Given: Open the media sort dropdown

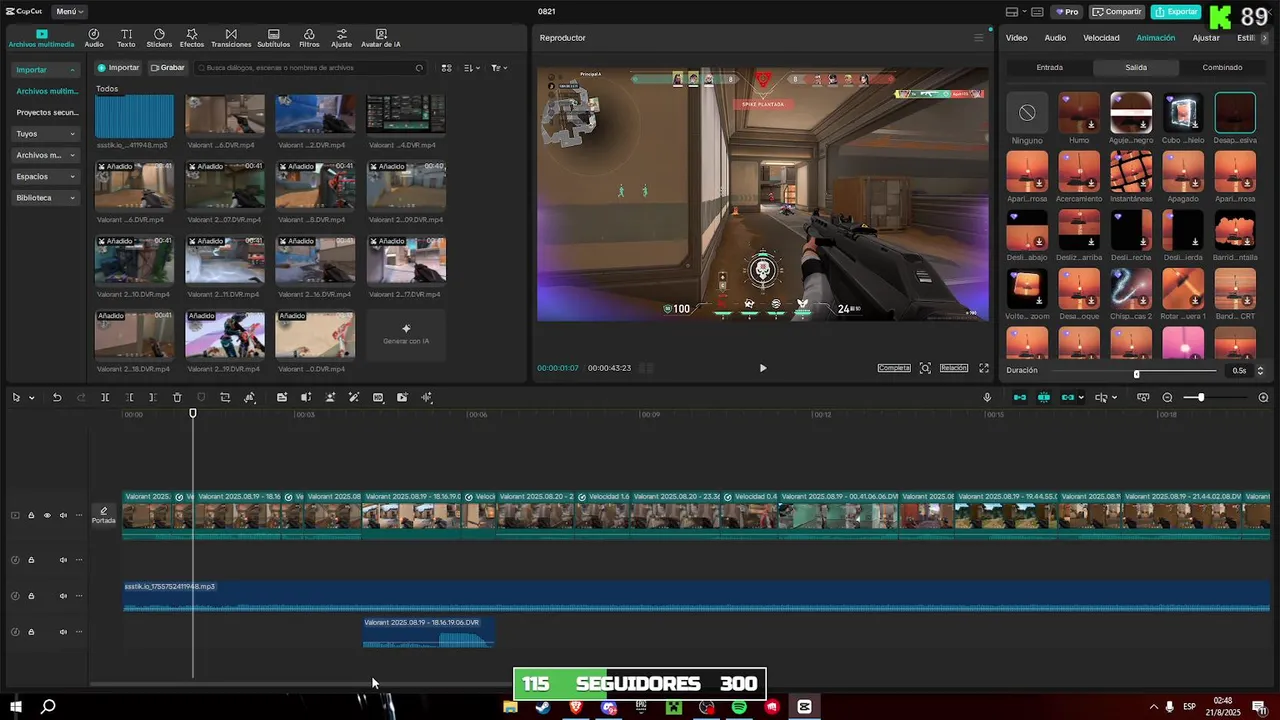Looking at the screenshot, I should click(473, 68).
